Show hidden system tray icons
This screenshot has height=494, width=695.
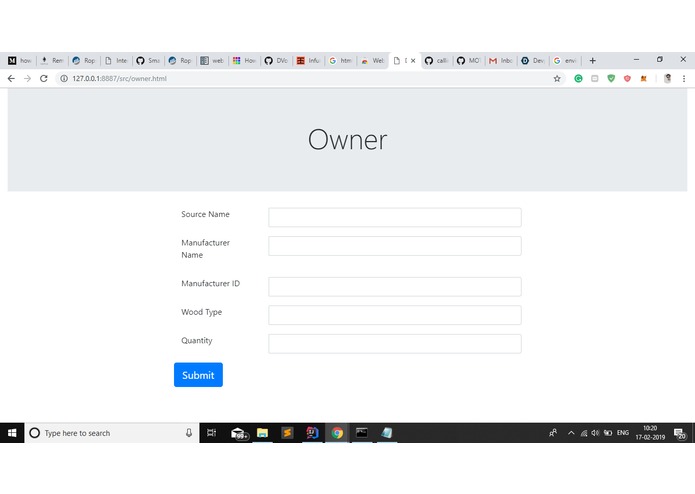coord(571,433)
